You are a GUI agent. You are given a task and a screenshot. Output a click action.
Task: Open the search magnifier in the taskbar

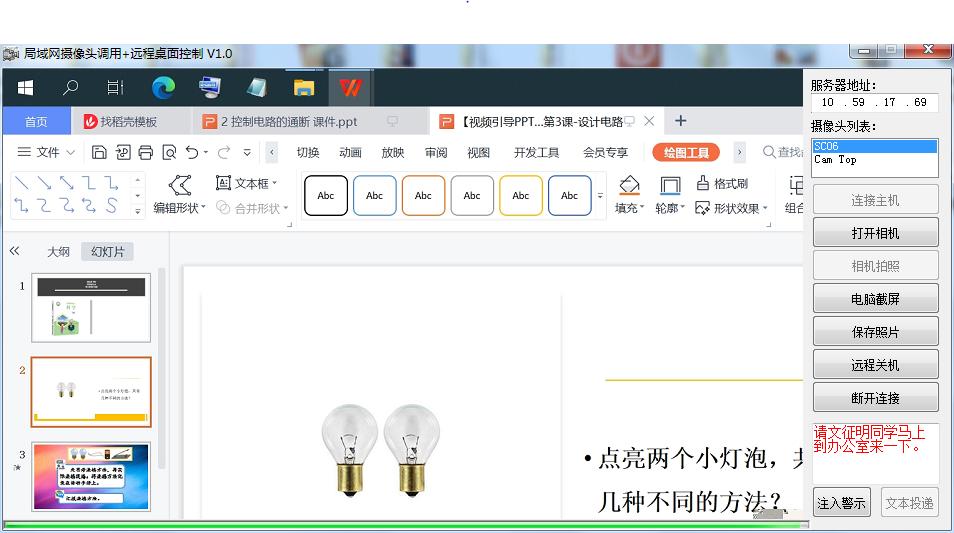click(71, 88)
